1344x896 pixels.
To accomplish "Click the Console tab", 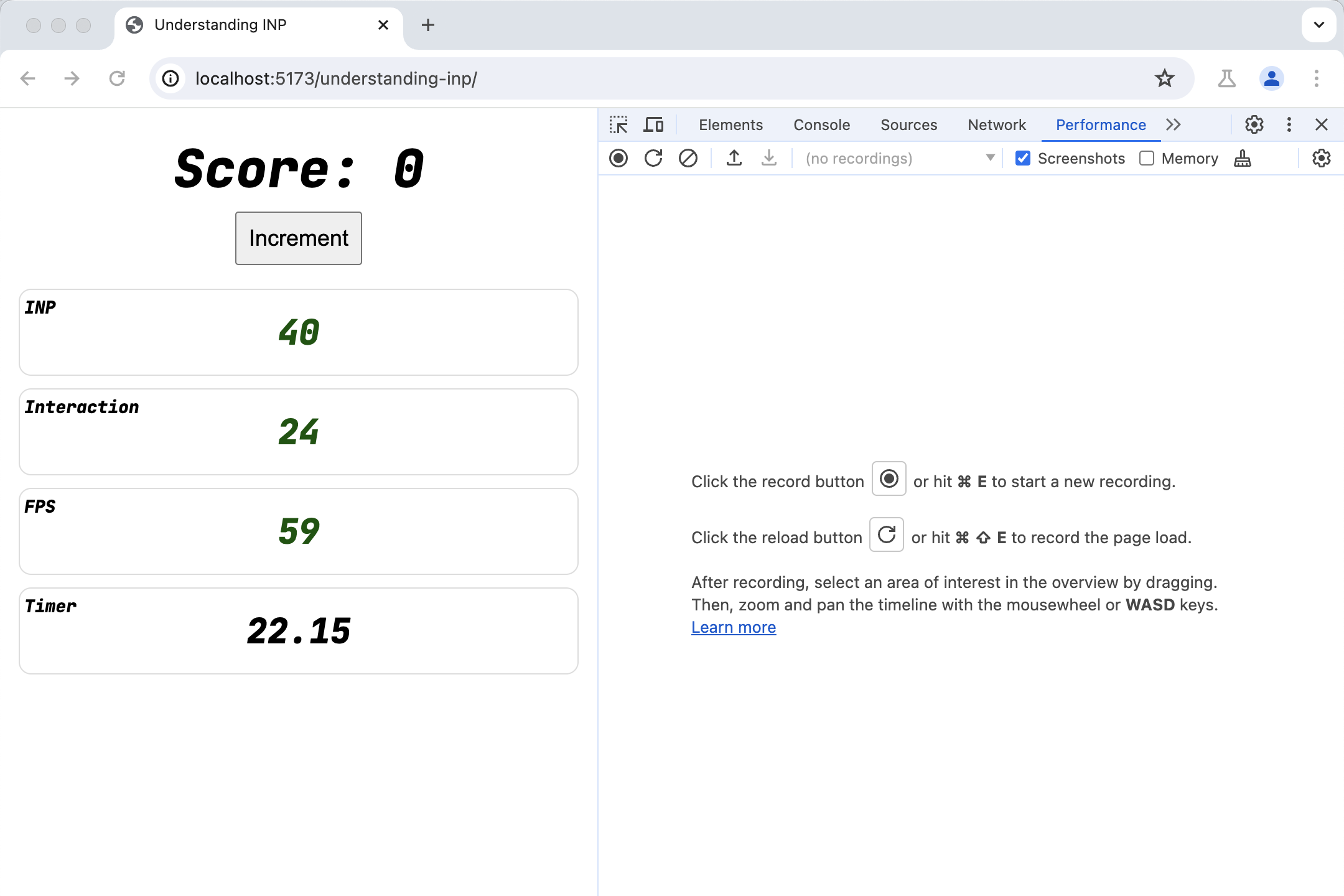I will tap(821, 125).
